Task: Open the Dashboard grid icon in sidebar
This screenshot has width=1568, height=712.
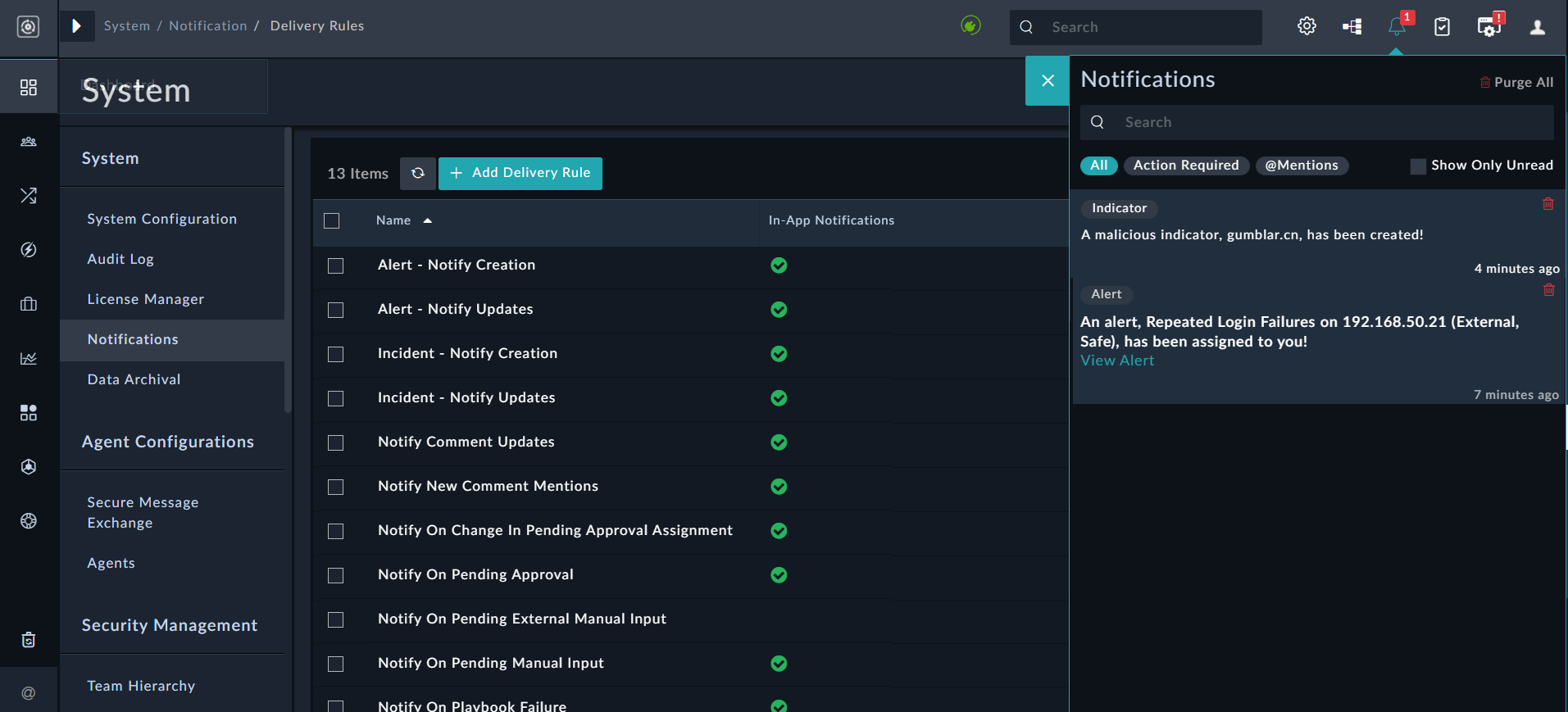Action: click(29, 88)
